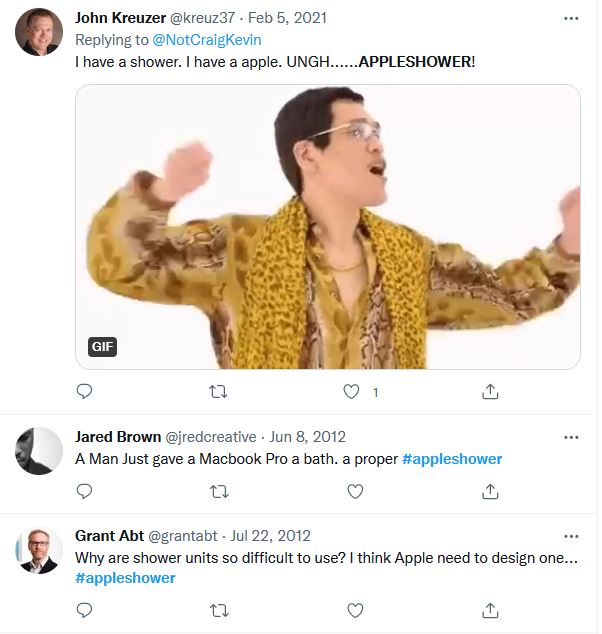602x634 pixels.
Task: Like Jared Brown's tweet
Action: tap(355, 491)
